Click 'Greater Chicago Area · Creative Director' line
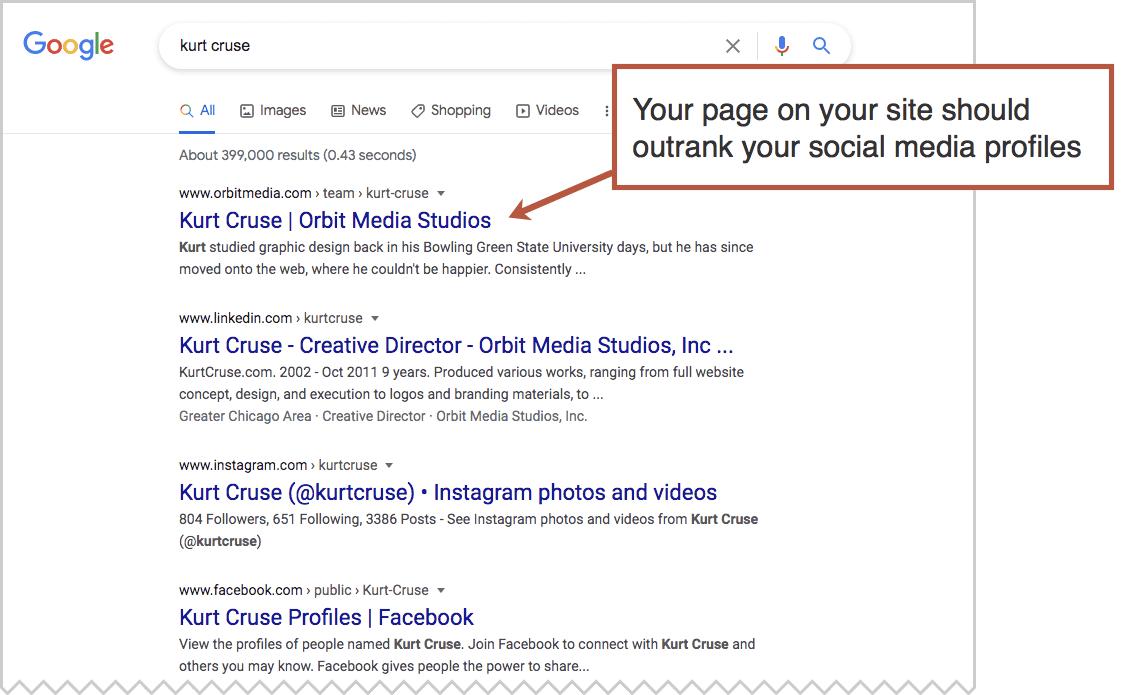The width and height of the screenshot is (1130, 695). pos(383,416)
